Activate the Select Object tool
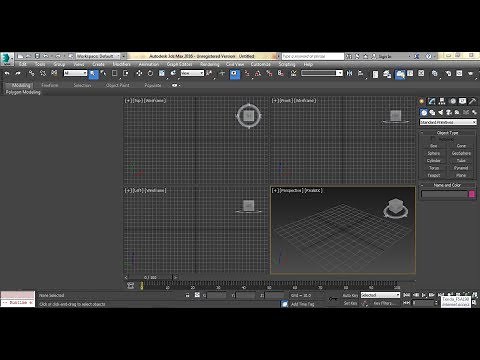Screen dimensions: 480x360 click(94, 73)
